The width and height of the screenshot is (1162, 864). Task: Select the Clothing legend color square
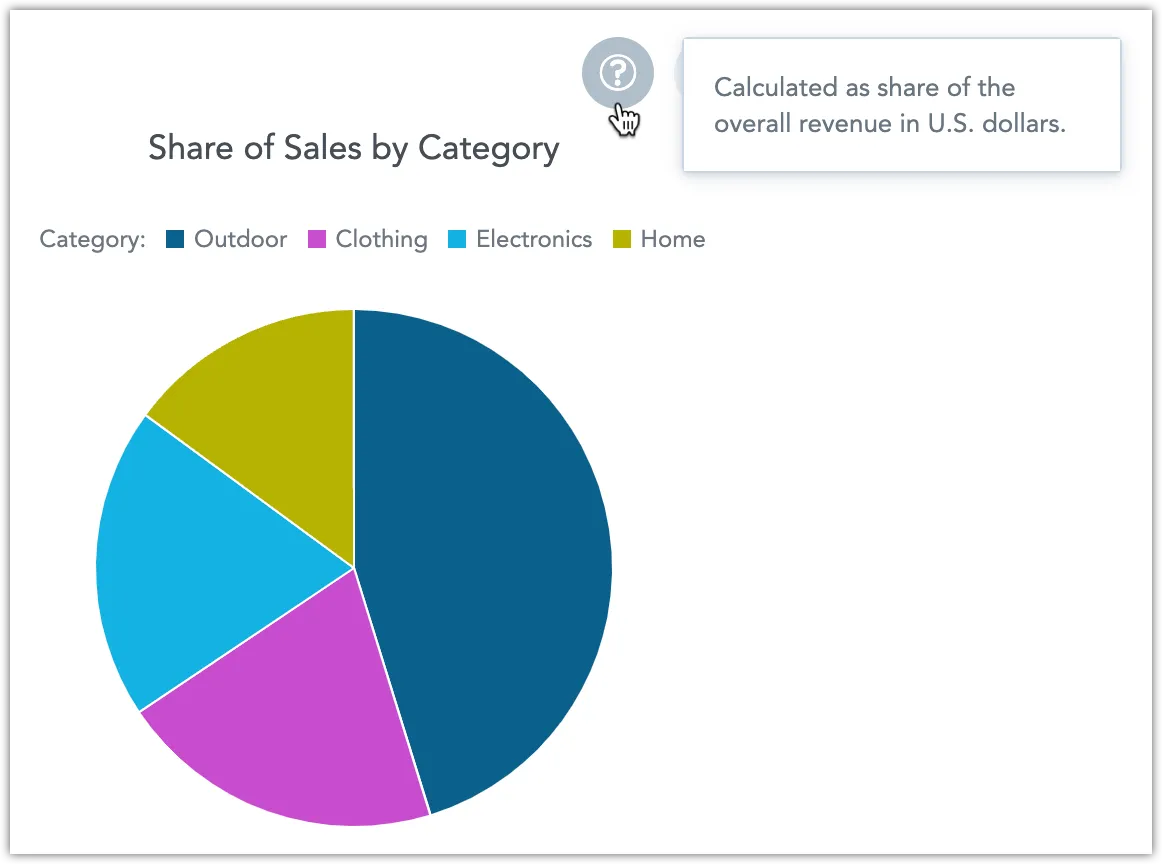[316, 239]
